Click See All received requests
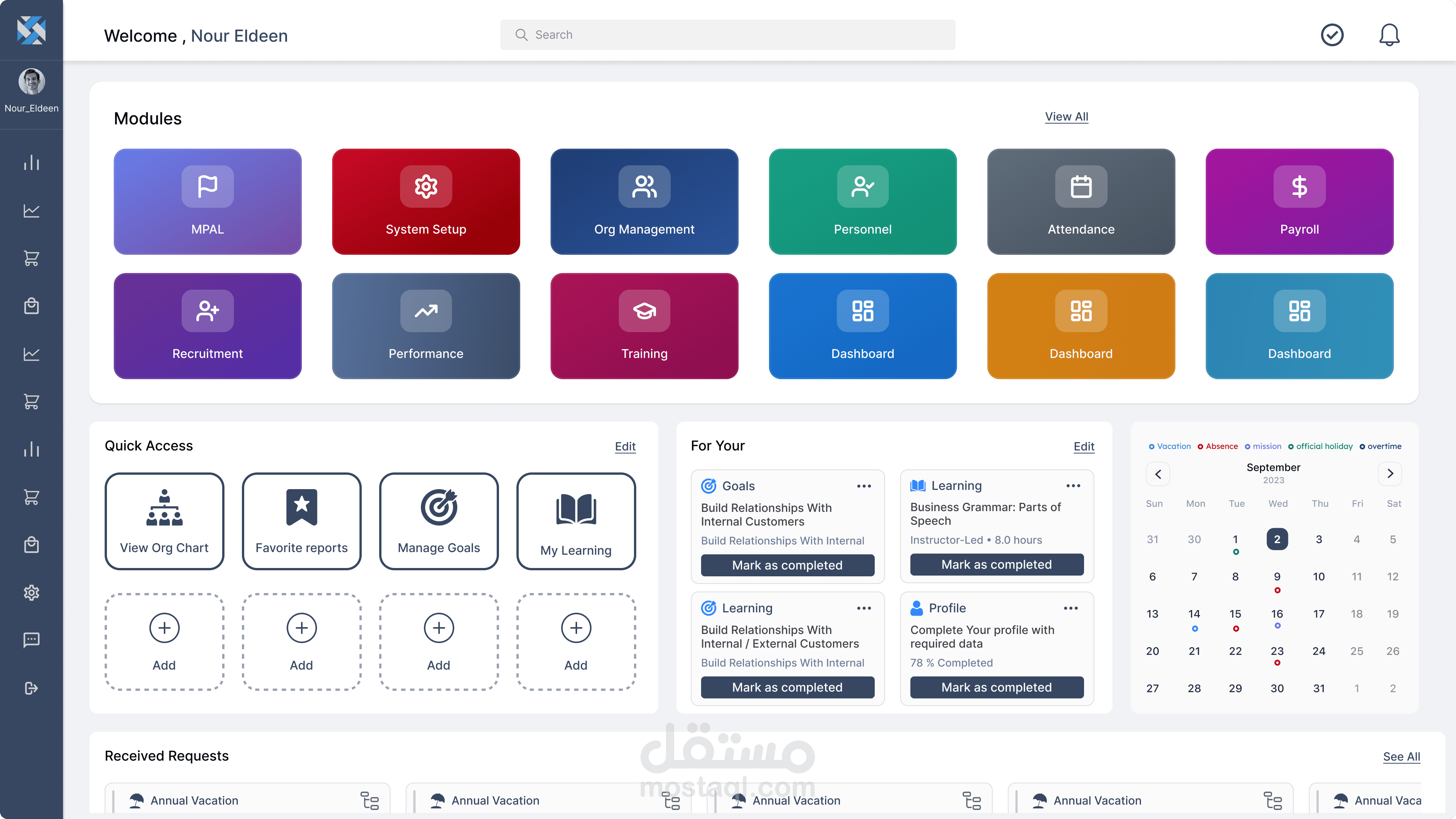The width and height of the screenshot is (1456, 819). point(1401,756)
